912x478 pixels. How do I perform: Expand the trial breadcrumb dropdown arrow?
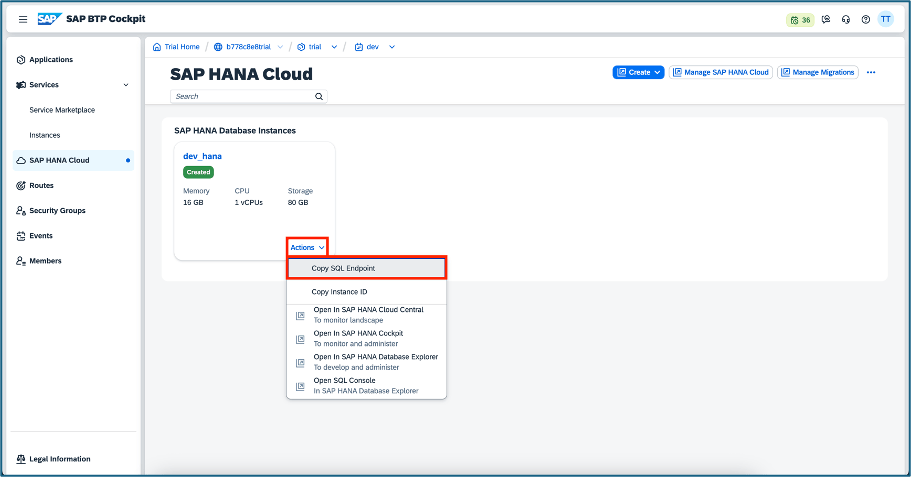click(x=334, y=47)
